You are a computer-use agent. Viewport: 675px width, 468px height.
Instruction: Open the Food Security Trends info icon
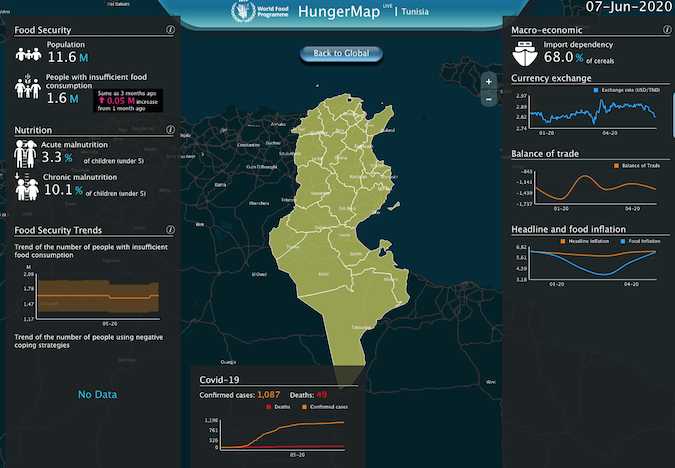coord(170,229)
